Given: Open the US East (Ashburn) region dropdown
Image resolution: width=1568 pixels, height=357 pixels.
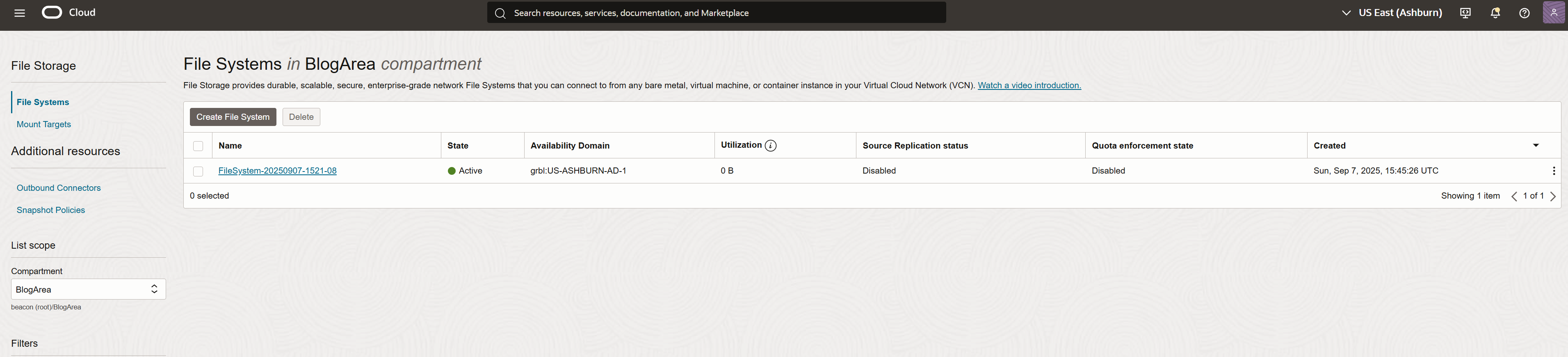Looking at the screenshot, I should pos(1392,13).
